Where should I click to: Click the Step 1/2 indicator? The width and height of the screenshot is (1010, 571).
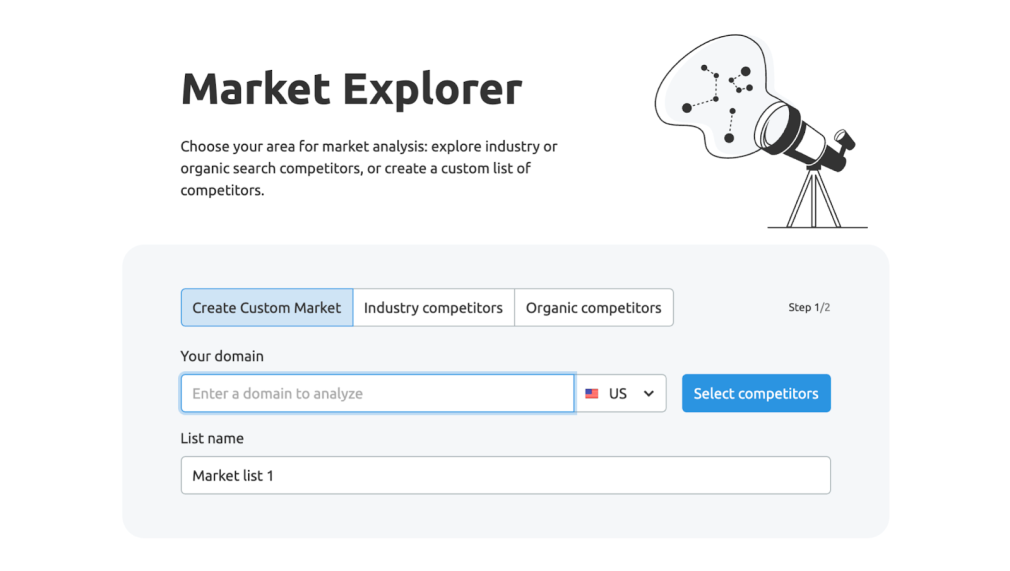click(809, 307)
